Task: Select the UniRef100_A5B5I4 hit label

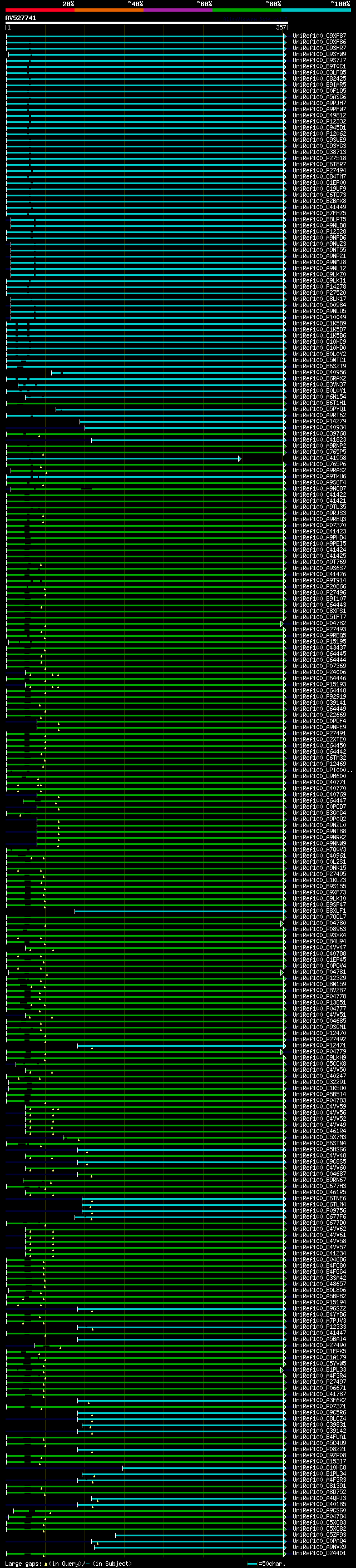Action: 319,1095
